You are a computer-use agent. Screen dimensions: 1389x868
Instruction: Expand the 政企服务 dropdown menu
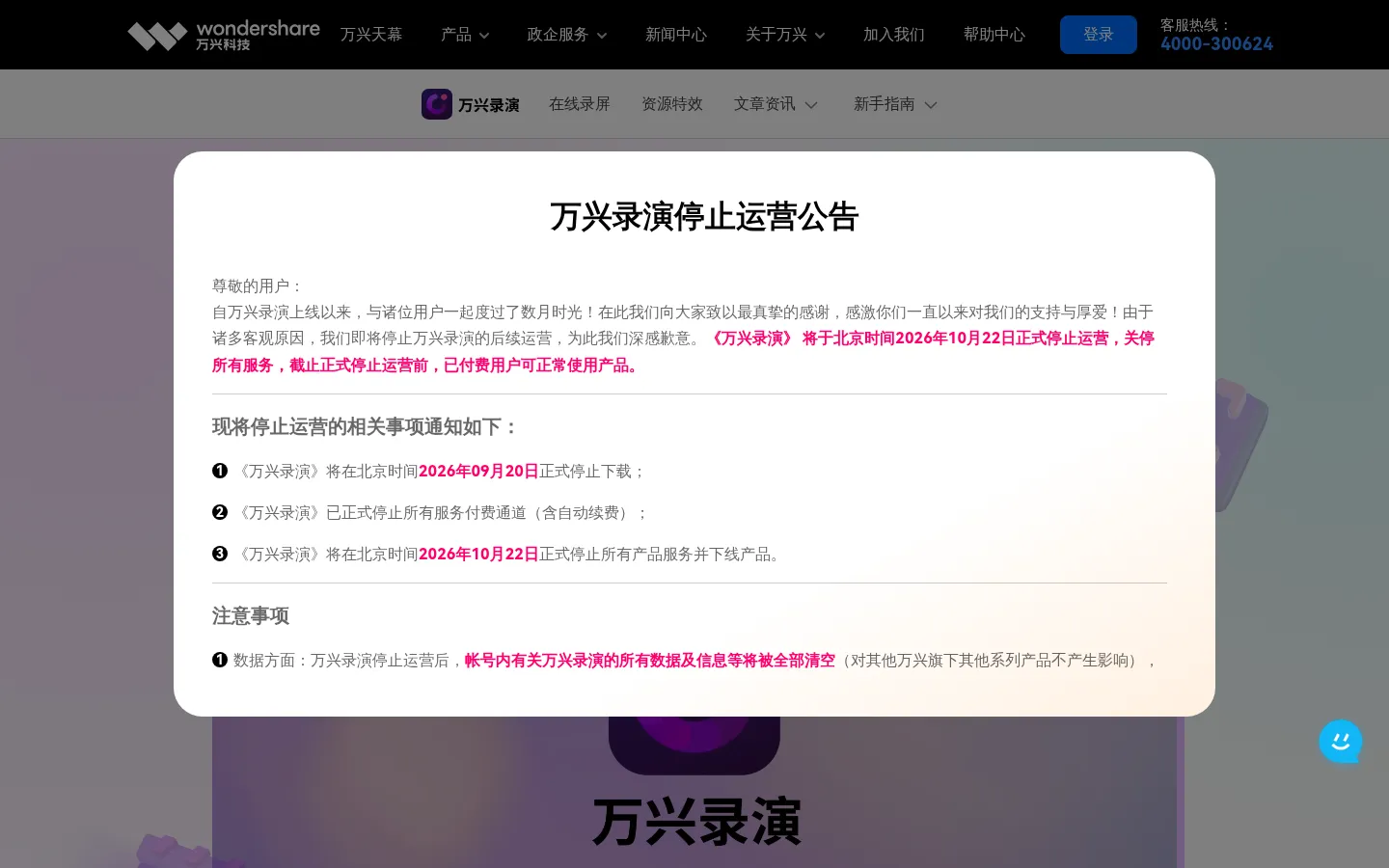click(567, 35)
